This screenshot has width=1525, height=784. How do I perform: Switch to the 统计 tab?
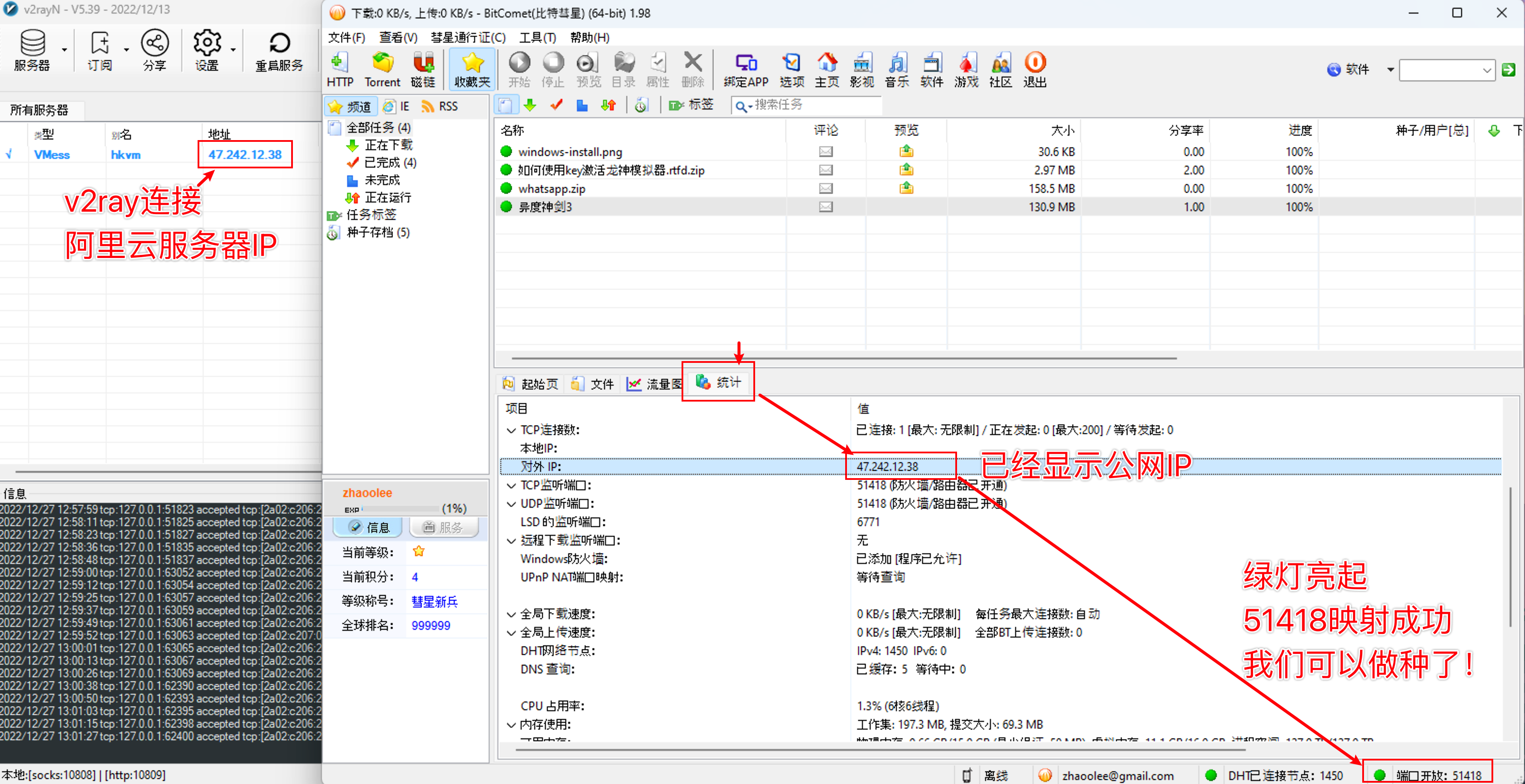point(718,383)
